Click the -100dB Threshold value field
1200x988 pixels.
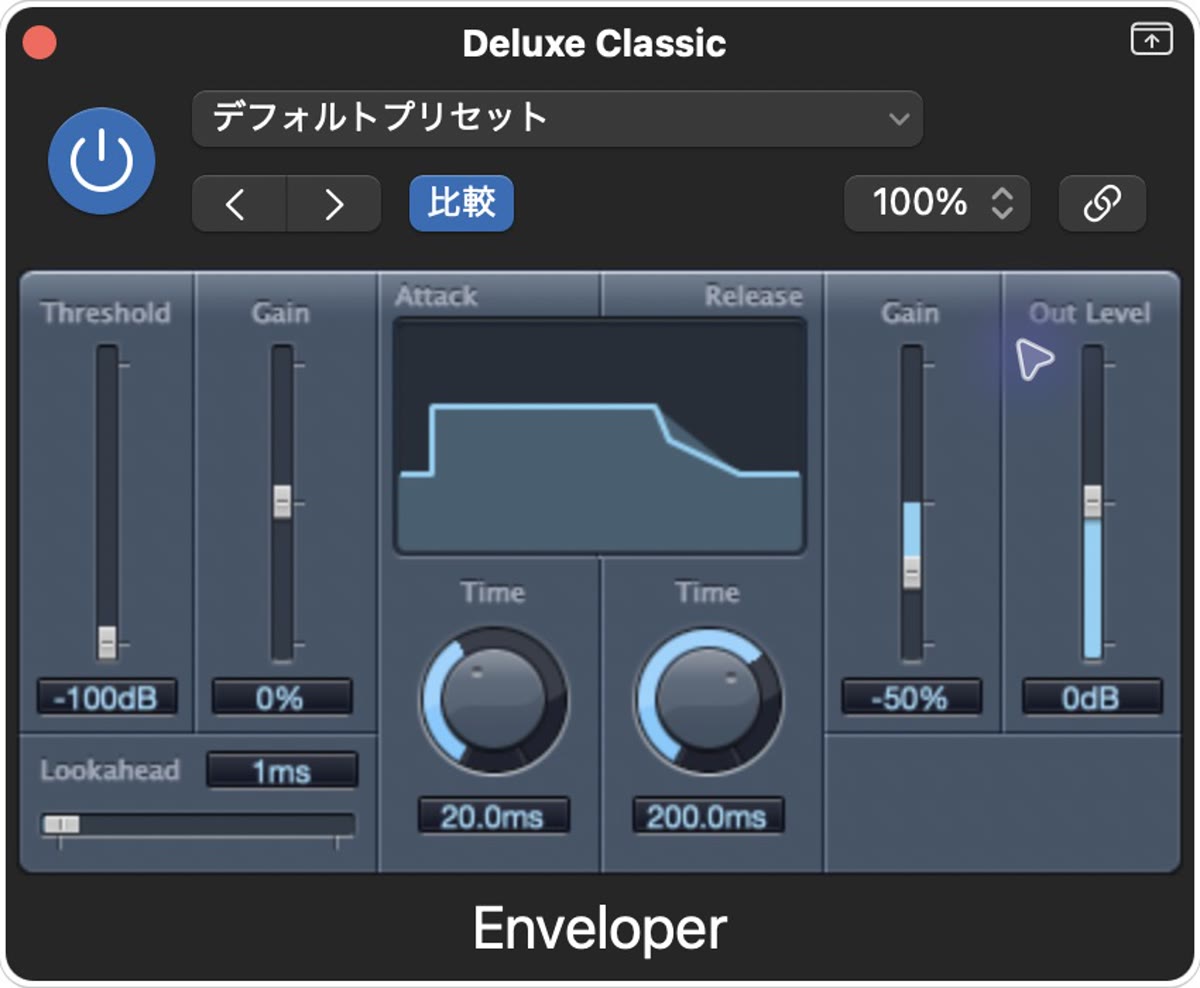click(x=107, y=697)
